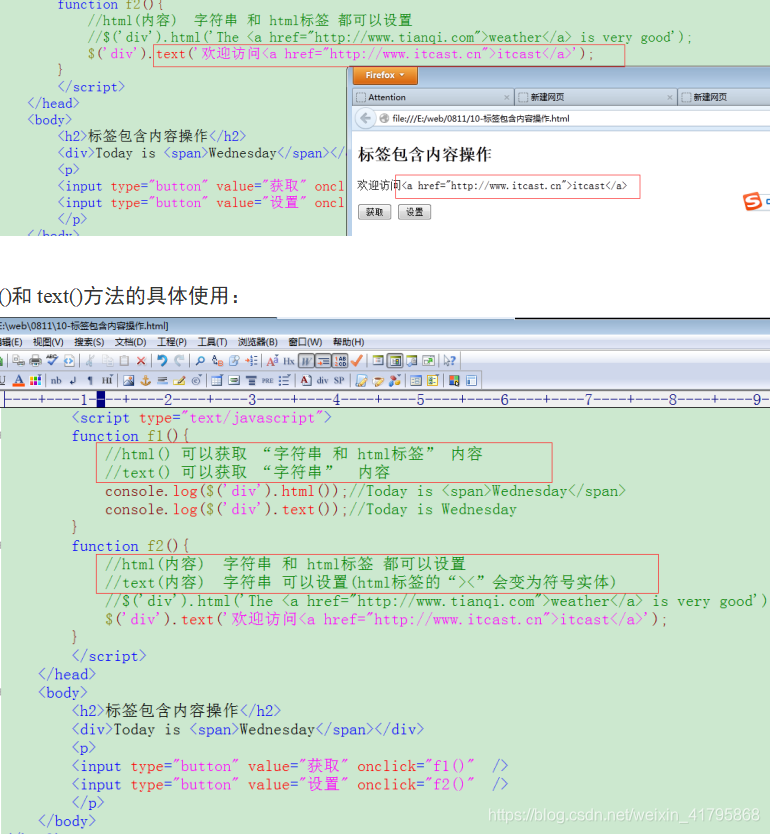The height and width of the screenshot is (834, 770).
Task: Click column 3 on the editor ruler
Action: (252, 399)
